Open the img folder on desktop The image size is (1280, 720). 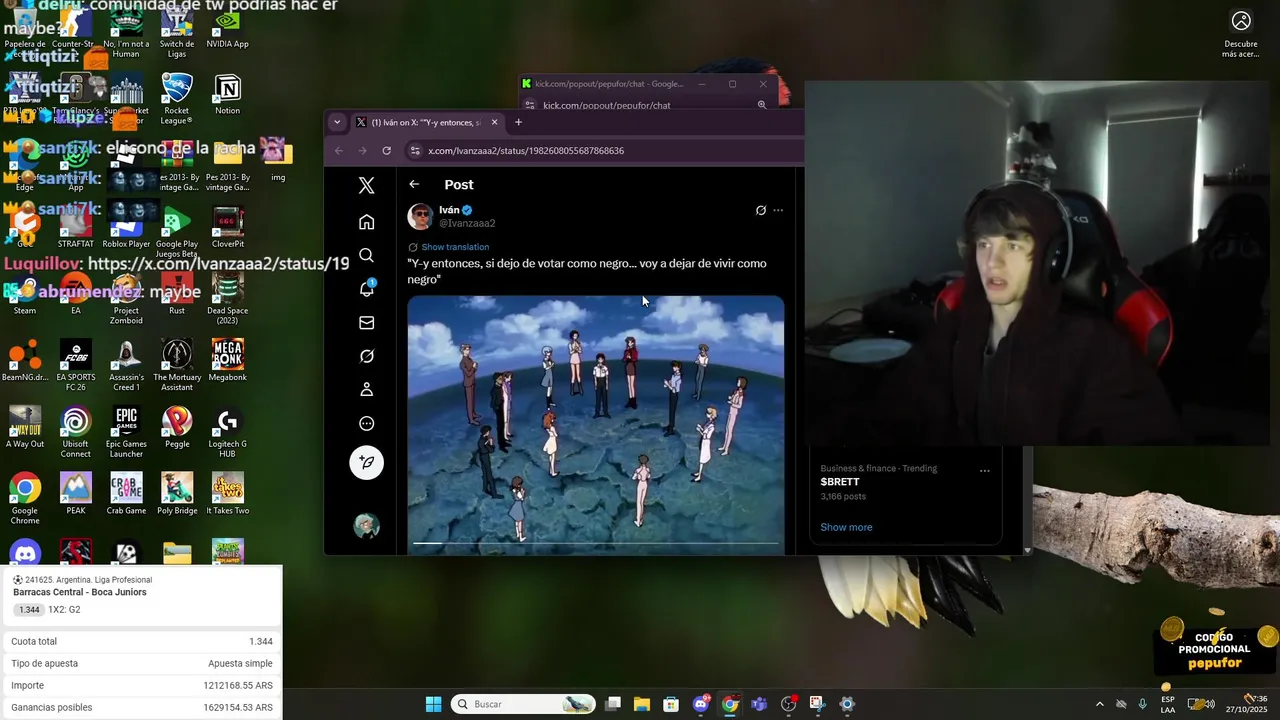(x=278, y=160)
